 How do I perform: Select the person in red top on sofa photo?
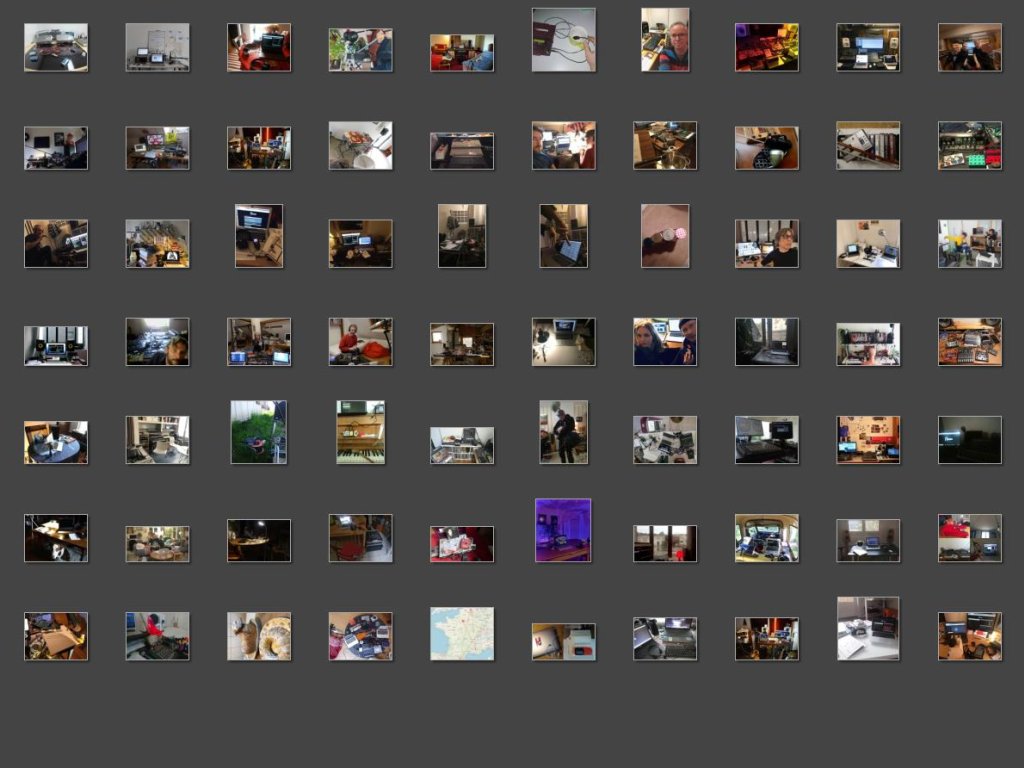click(360, 342)
